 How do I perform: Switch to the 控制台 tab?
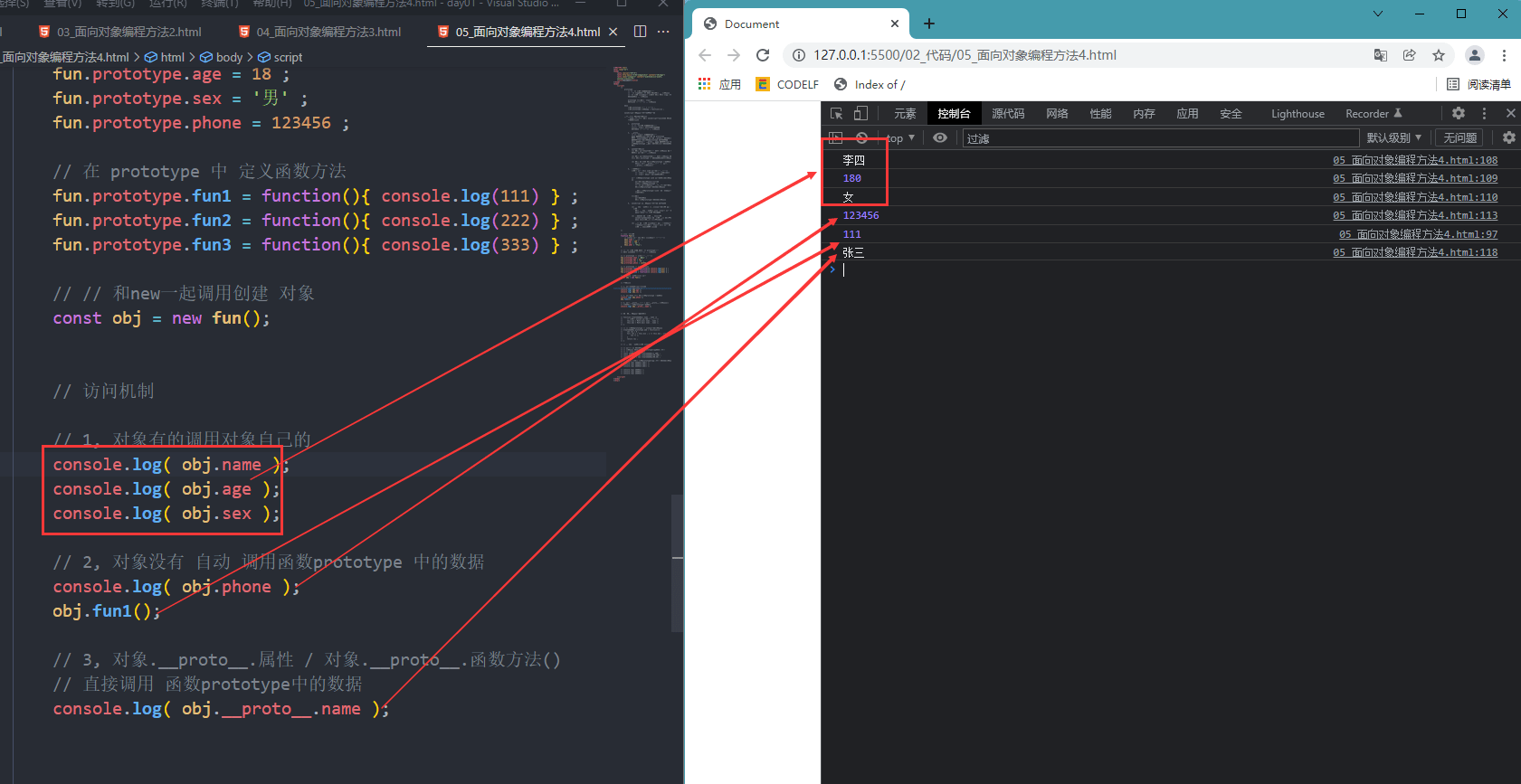coord(954,113)
